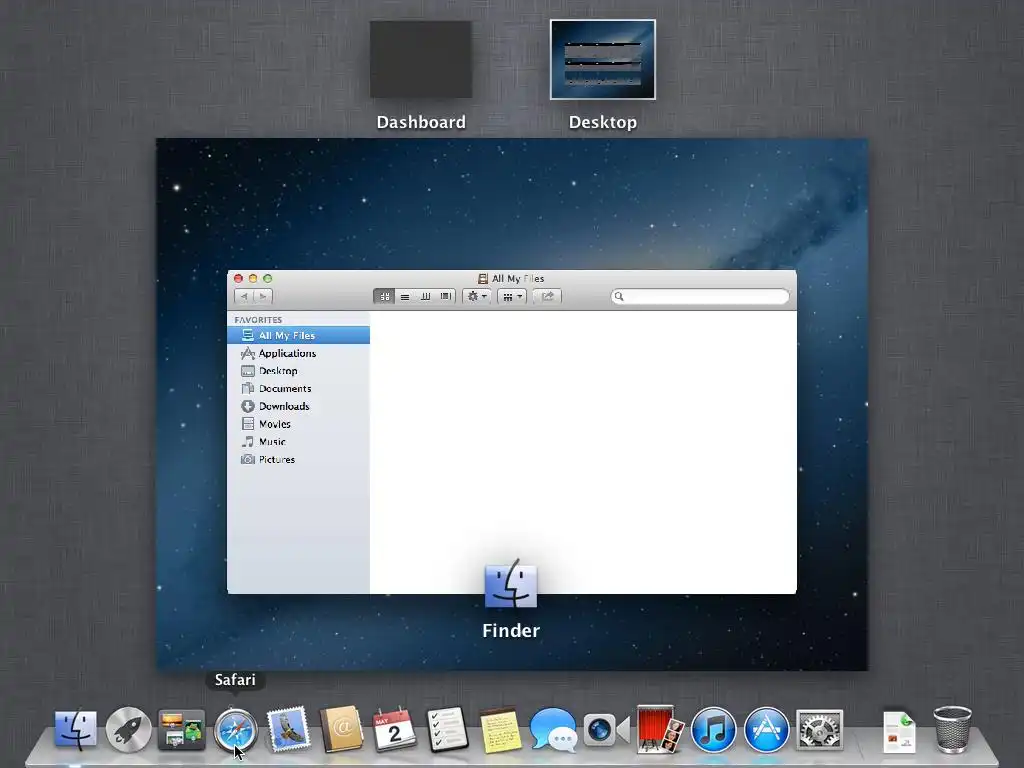Click the Share button in Finder toolbar
Screen dimensions: 1024x768
point(547,296)
